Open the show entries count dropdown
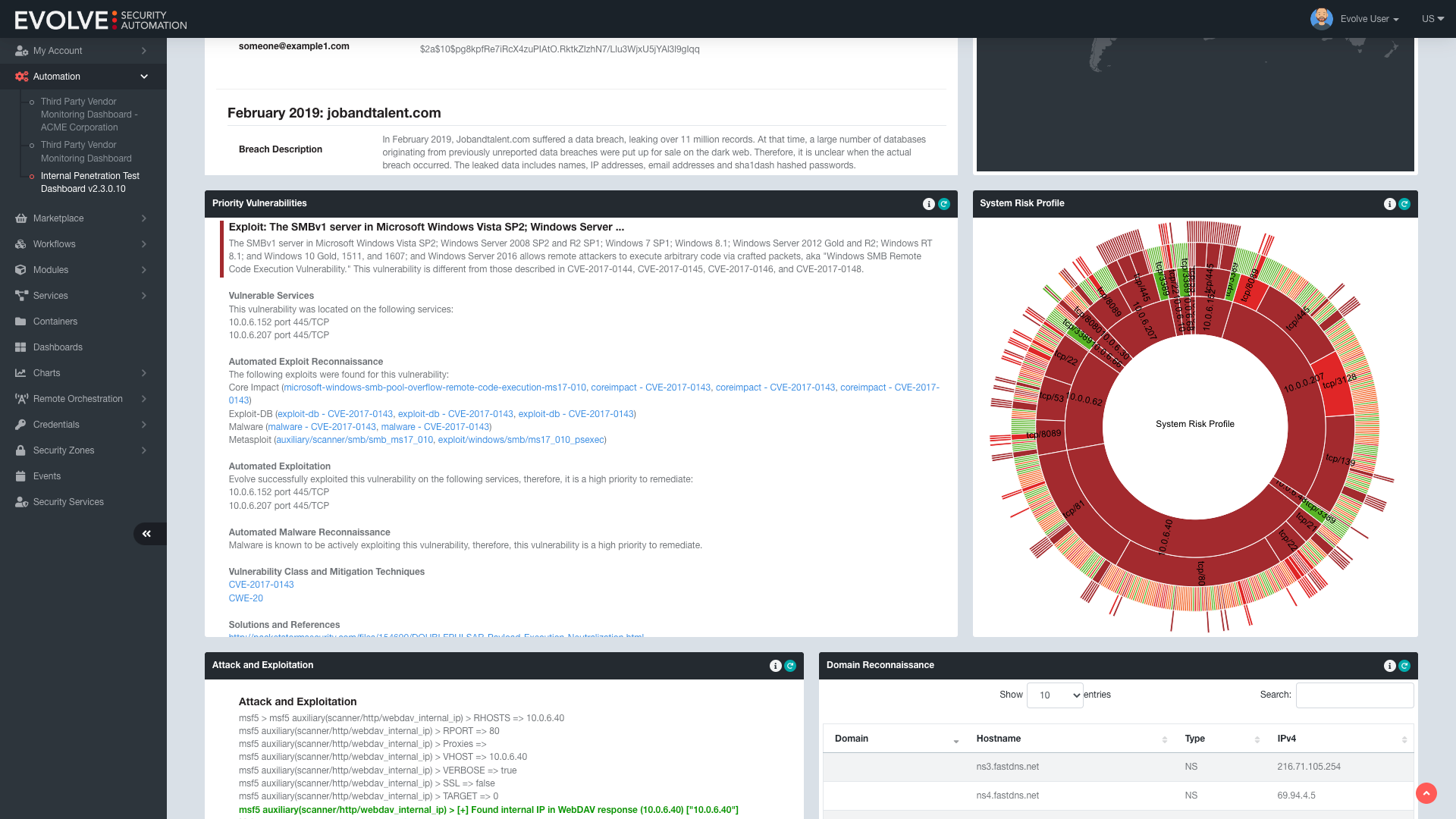The height and width of the screenshot is (819, 1456). (1054, 695)
